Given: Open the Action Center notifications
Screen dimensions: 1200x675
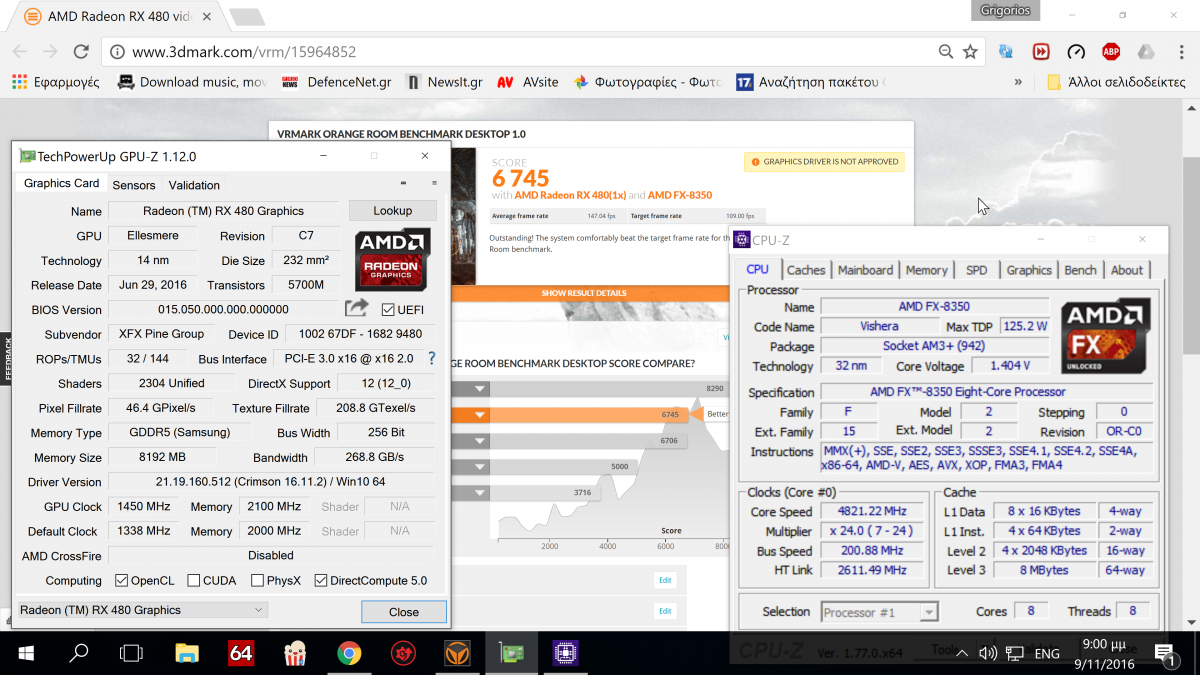Looking at the screenshot, I should pyautogui.click(x=1165, y=654).
